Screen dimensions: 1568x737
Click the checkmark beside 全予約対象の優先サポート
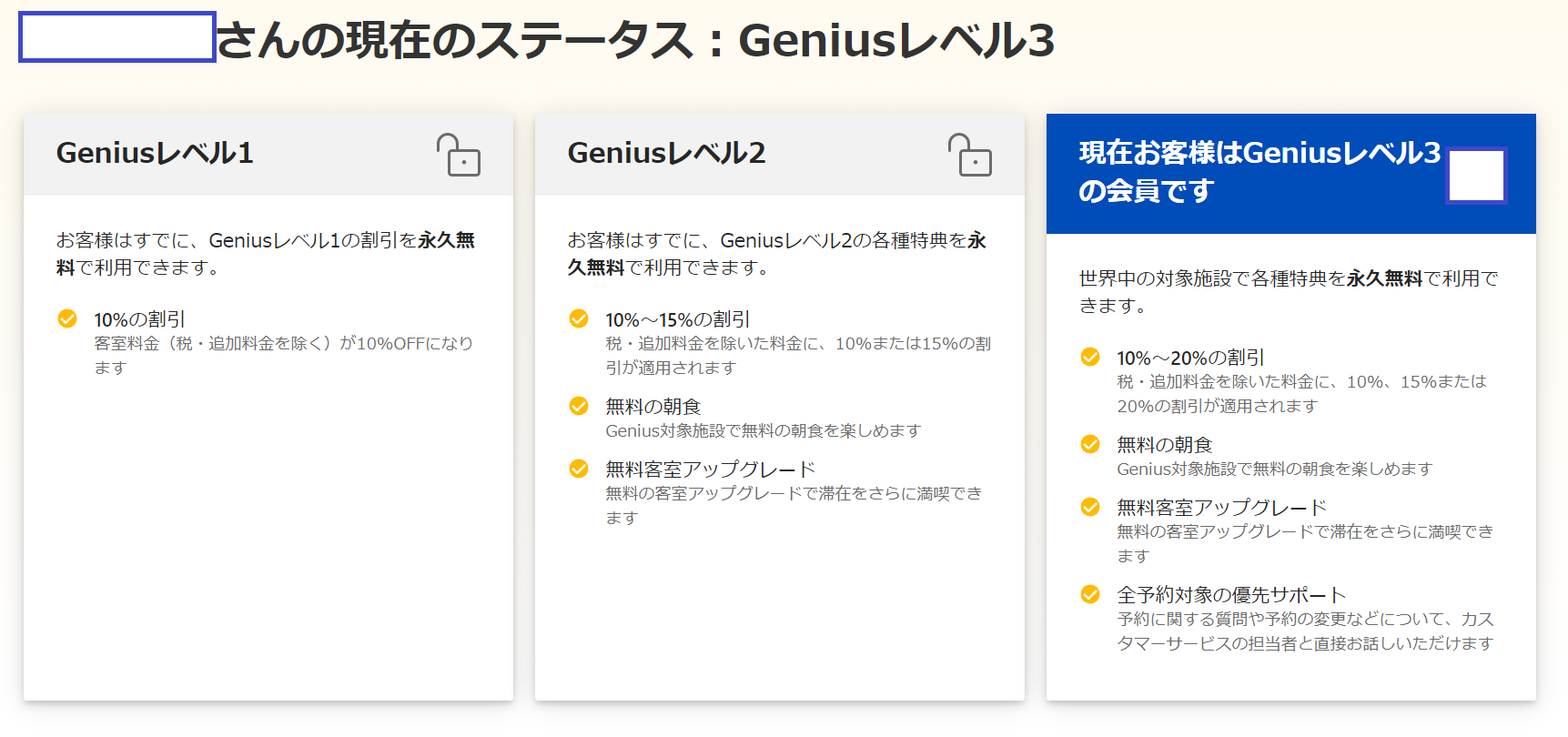[1090, 594]
